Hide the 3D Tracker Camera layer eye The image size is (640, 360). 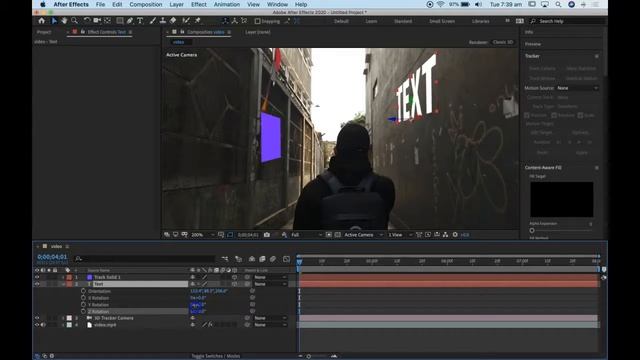pyautogui.click(x=37, y=318)
